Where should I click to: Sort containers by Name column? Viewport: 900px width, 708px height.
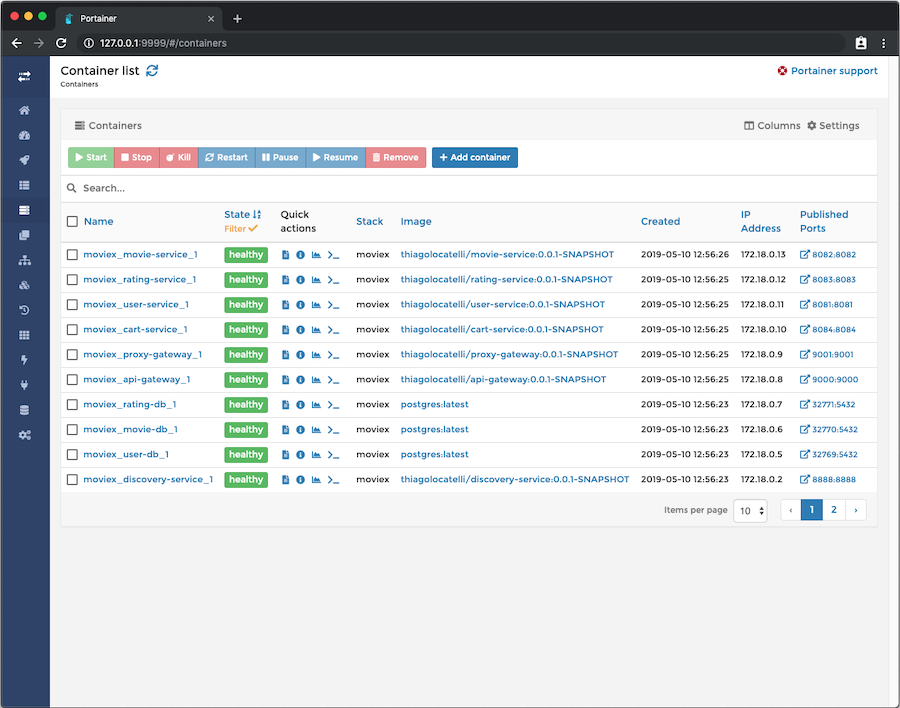coord(99,222)
